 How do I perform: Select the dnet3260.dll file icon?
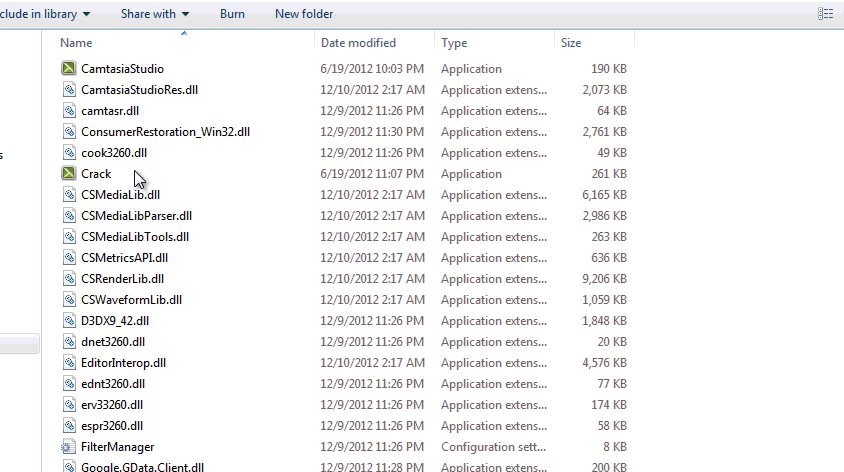pyautogui.click(x=69, y=341)
